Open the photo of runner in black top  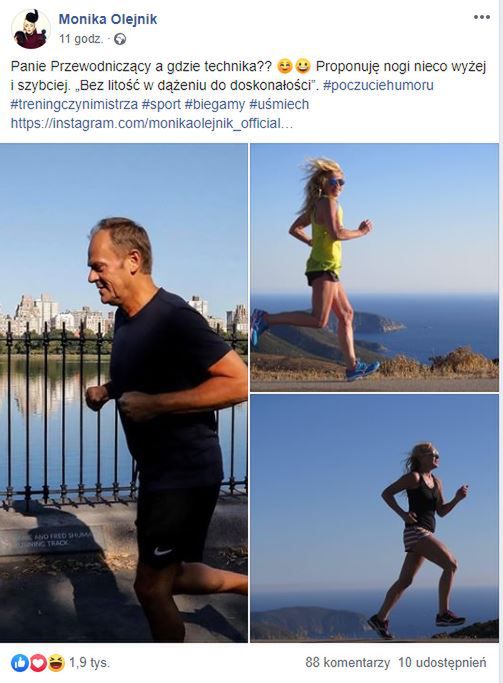pos(375,518)
